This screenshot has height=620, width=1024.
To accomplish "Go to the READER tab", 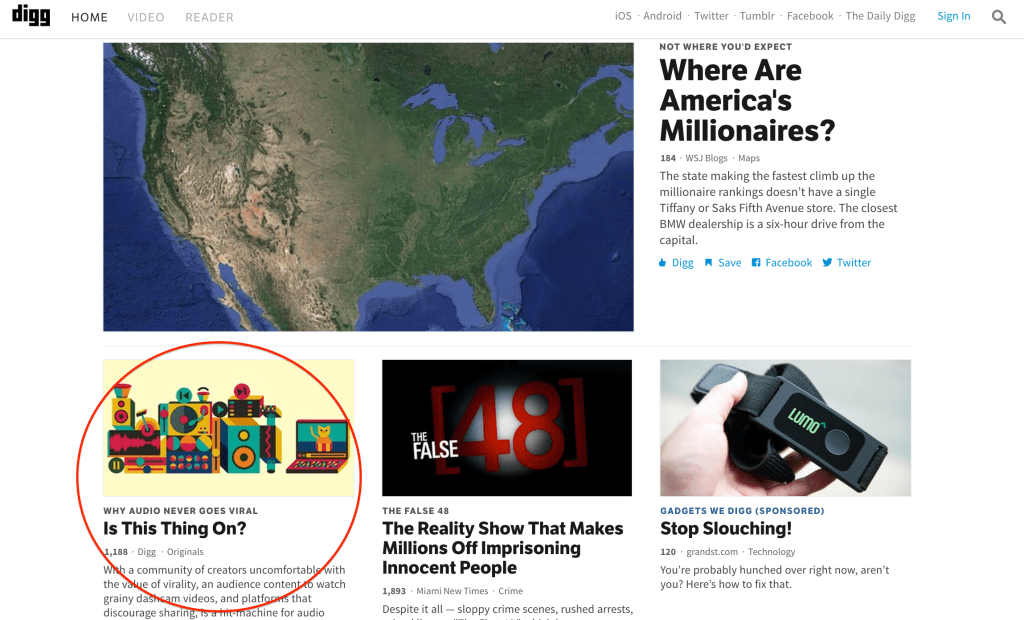I will [209, 17].
